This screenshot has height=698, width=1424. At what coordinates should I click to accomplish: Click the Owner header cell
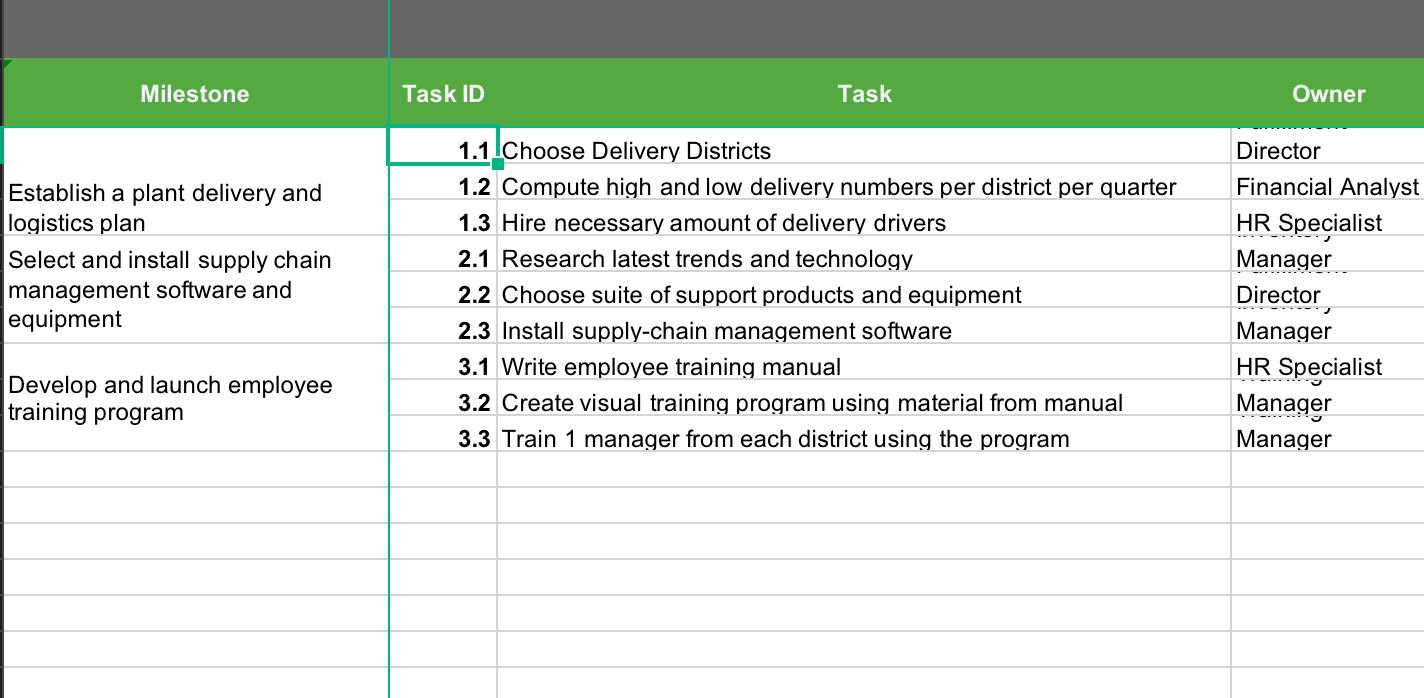click(x=1327, y=93)
